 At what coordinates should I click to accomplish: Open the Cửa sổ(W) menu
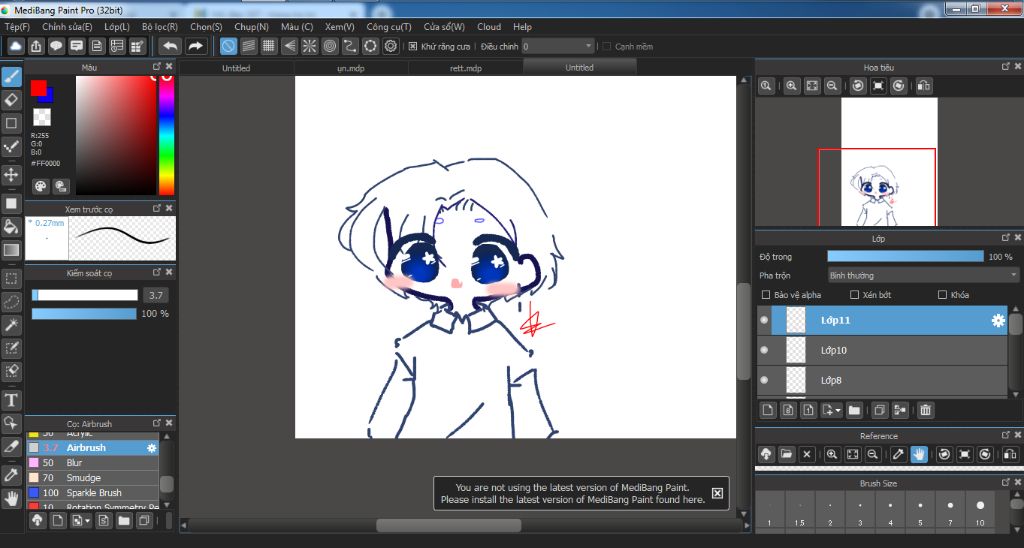coord(444,27)
